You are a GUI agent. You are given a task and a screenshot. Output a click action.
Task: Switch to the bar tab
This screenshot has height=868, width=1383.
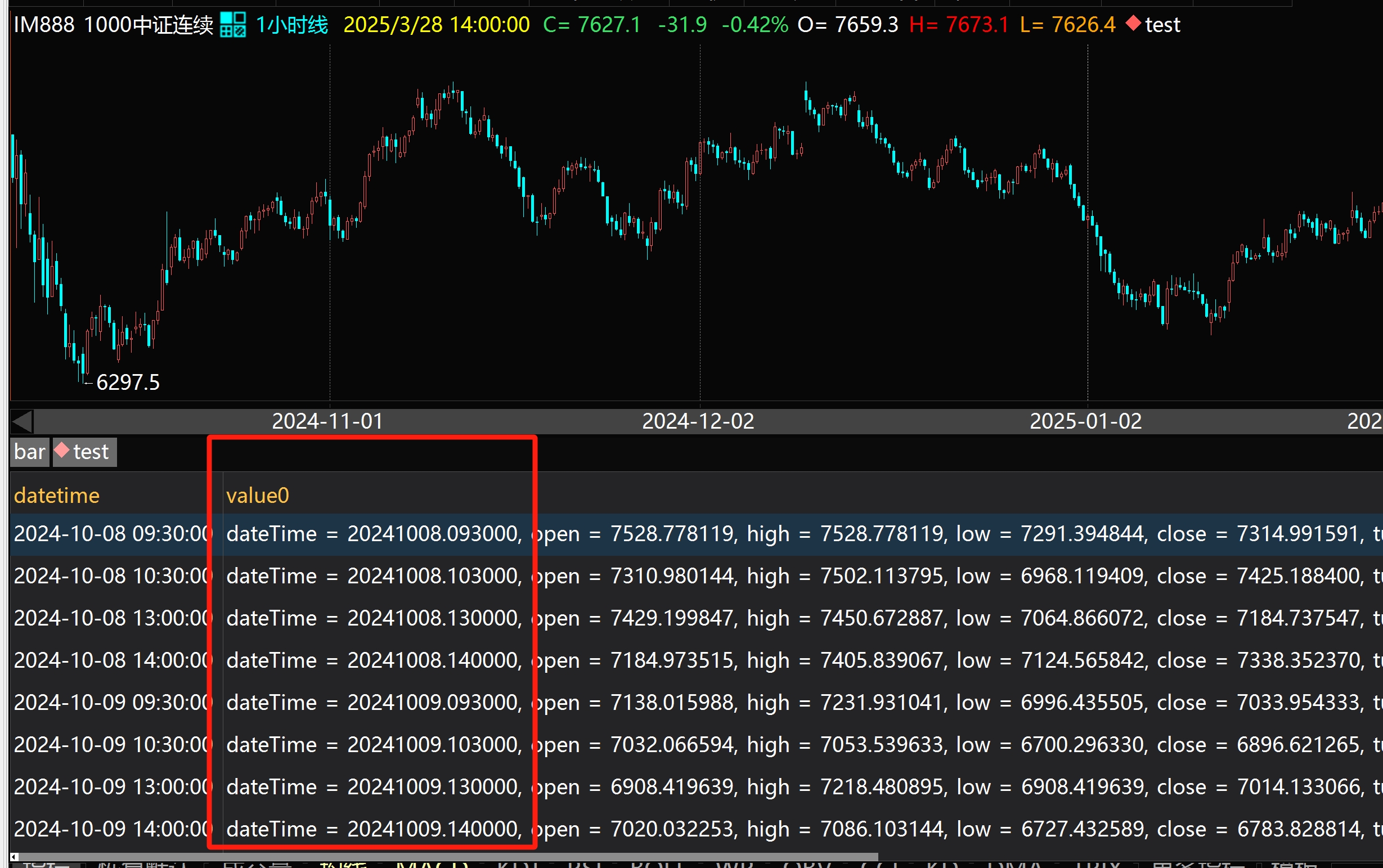(29, 452)
